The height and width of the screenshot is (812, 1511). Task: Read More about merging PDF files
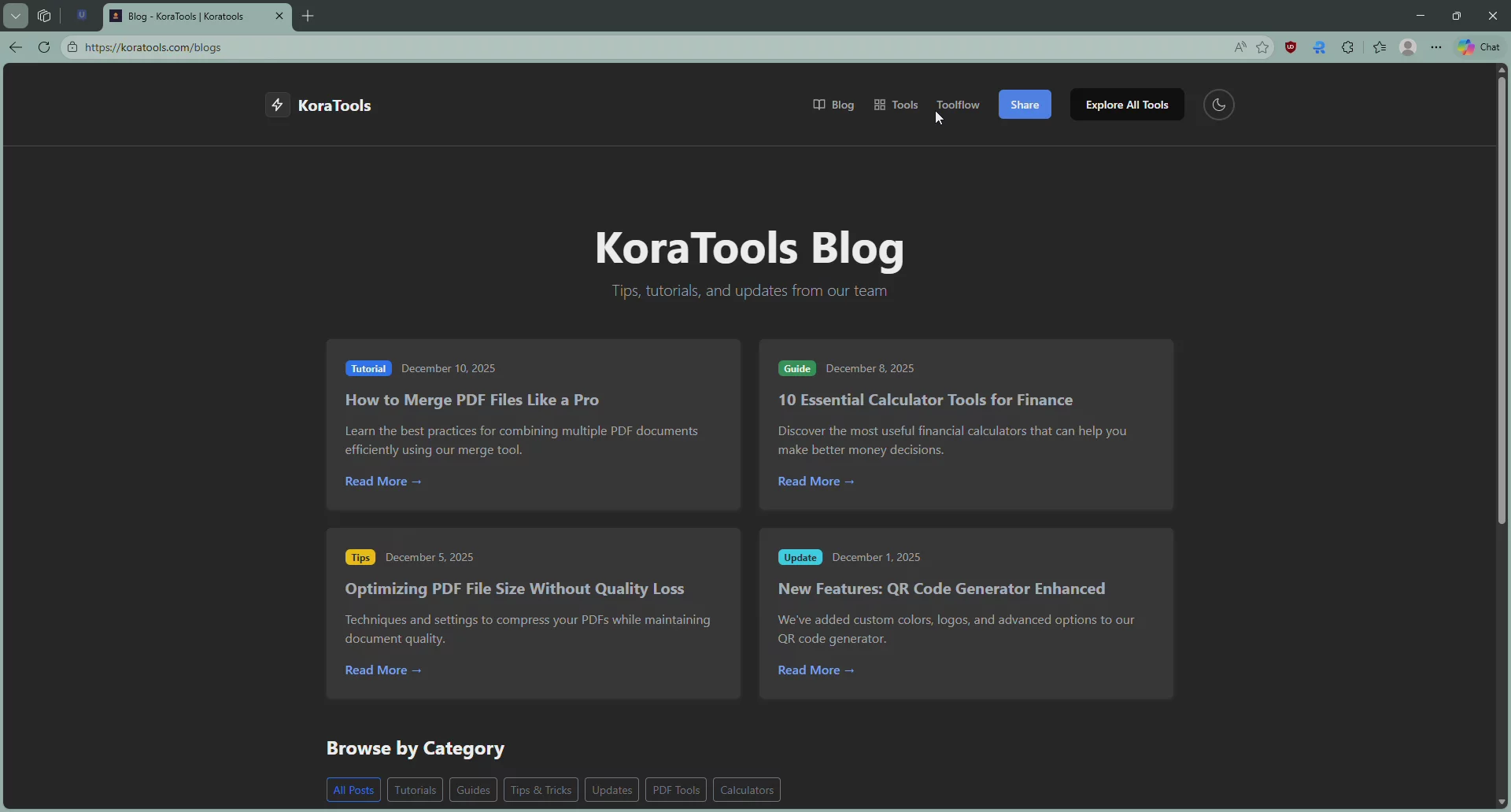(x=384, y=481)
